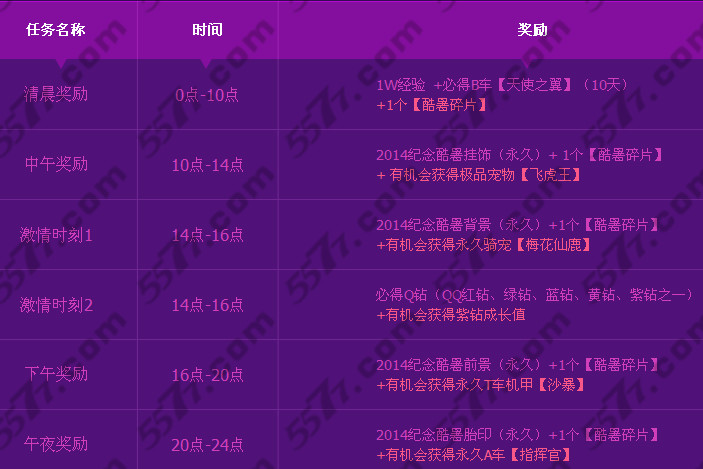Click the 2014纪念酷暑胎印(永久) reward line
The image size is (703, 469).
coord(518,435)
